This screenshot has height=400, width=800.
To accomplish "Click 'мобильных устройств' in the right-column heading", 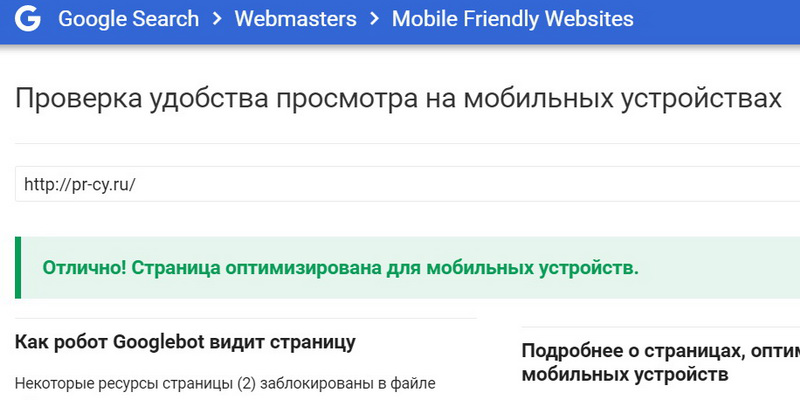I will pyautogui.click(x=625, y=375).
